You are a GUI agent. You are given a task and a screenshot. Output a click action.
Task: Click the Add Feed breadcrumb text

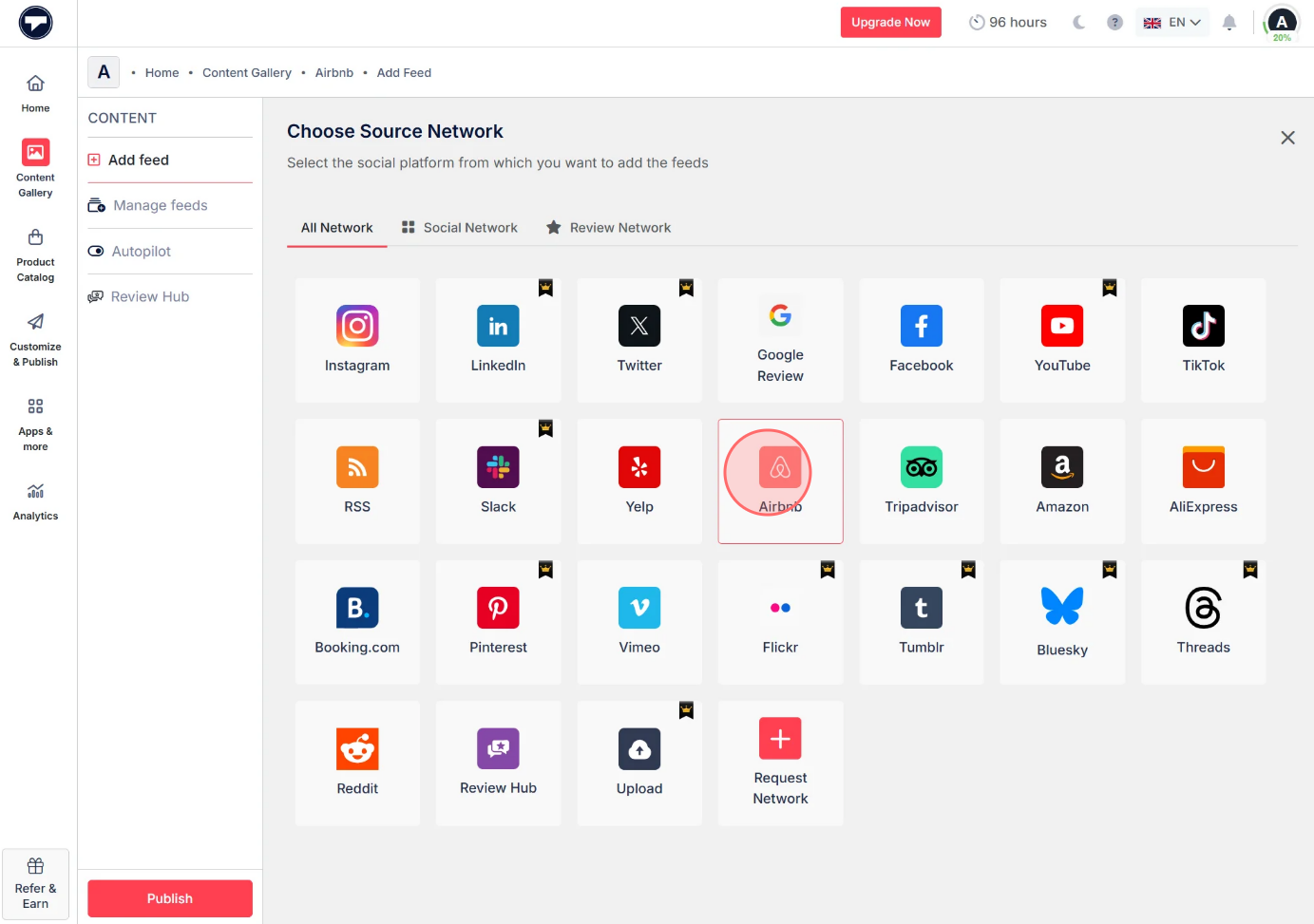404,72
